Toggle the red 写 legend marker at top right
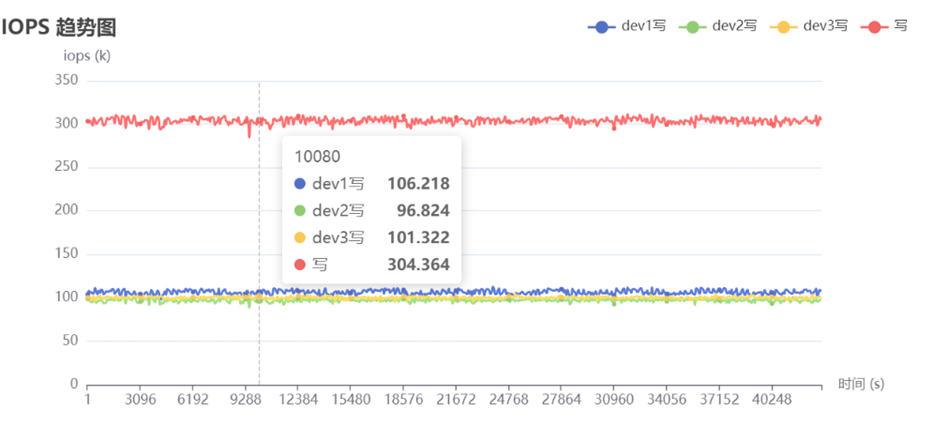The image size is (947, 441). click(x=874, y=27)
